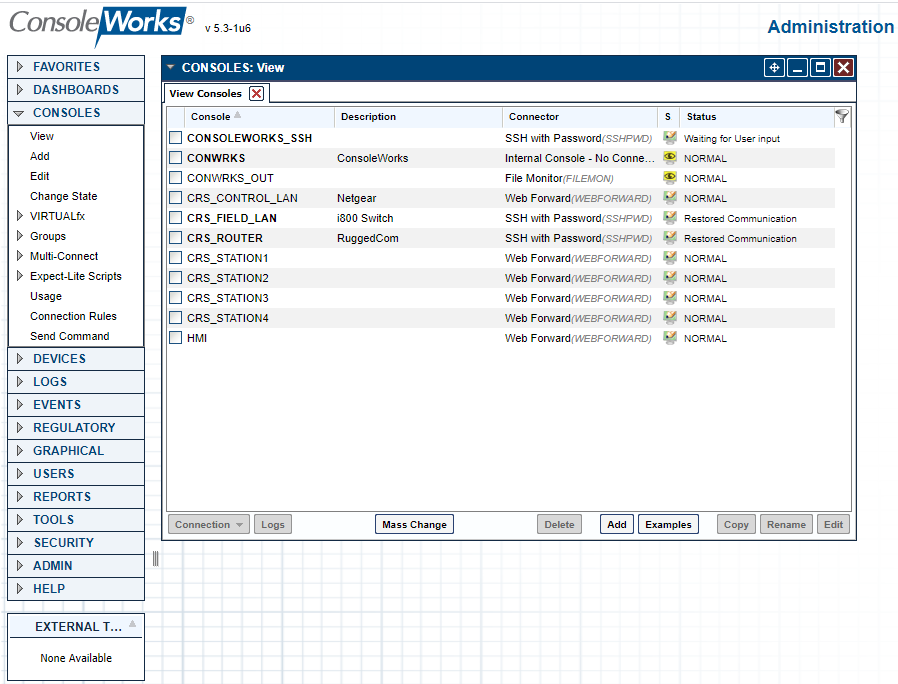Click the status icon for CRS_STATION3 row
The height and width of the screenshot is (684, 898).
pyautogui.click(x=669, y=298)
